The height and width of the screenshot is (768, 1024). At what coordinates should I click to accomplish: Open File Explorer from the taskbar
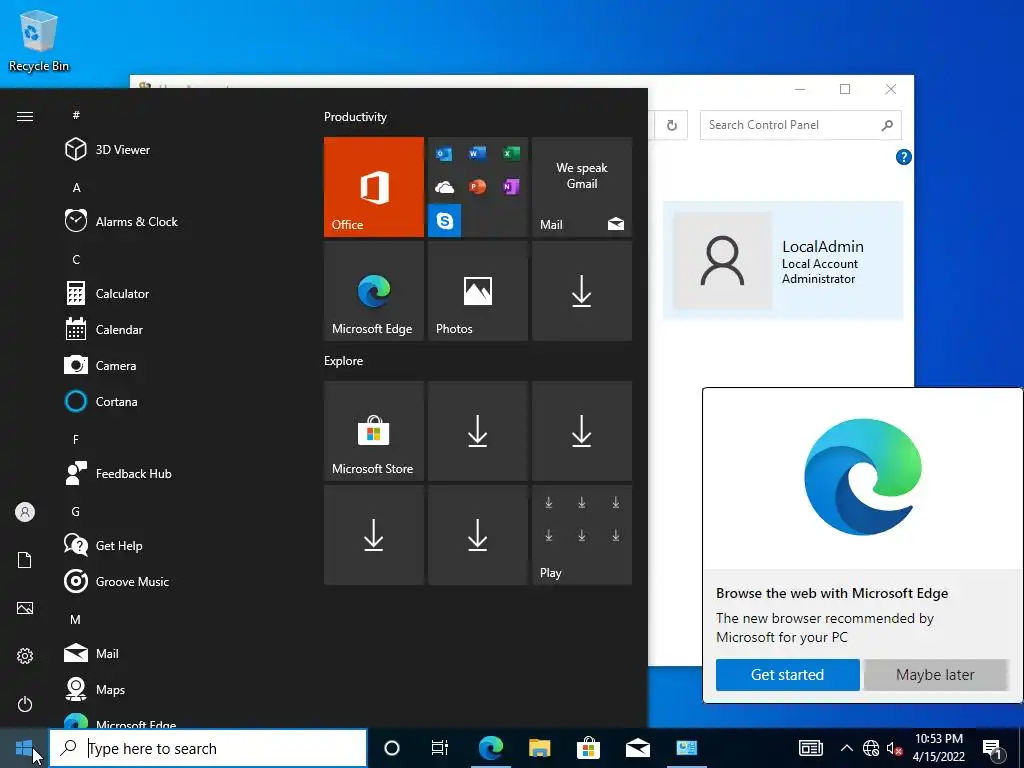[x=539, y=748]
